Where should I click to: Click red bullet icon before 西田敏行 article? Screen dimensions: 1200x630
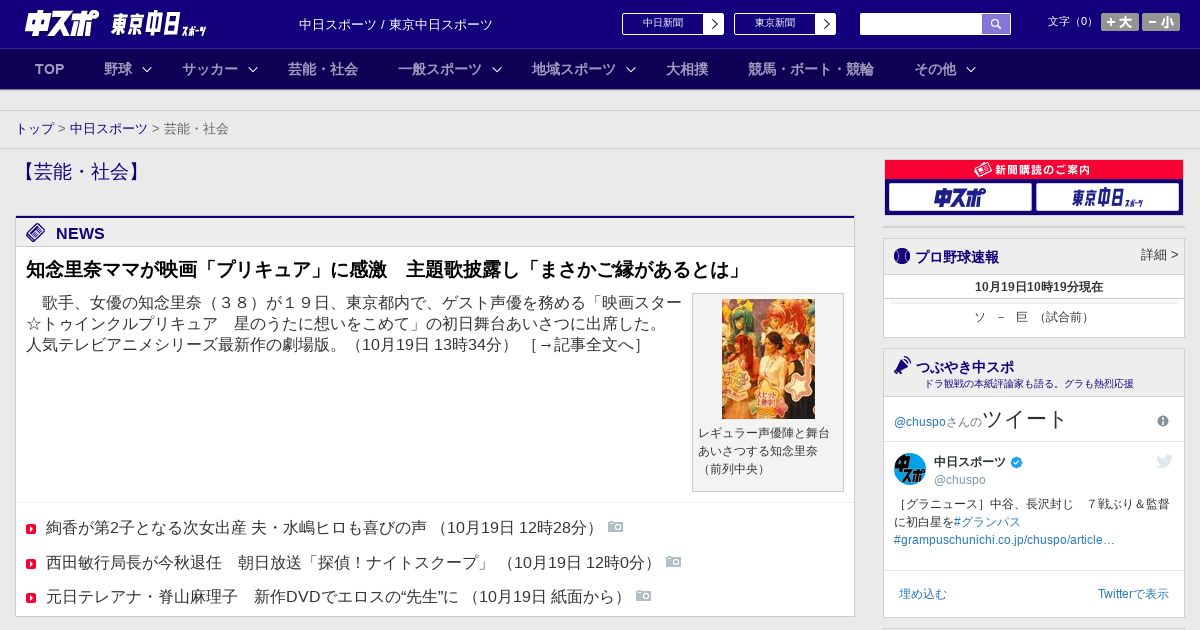click(31, 564)
